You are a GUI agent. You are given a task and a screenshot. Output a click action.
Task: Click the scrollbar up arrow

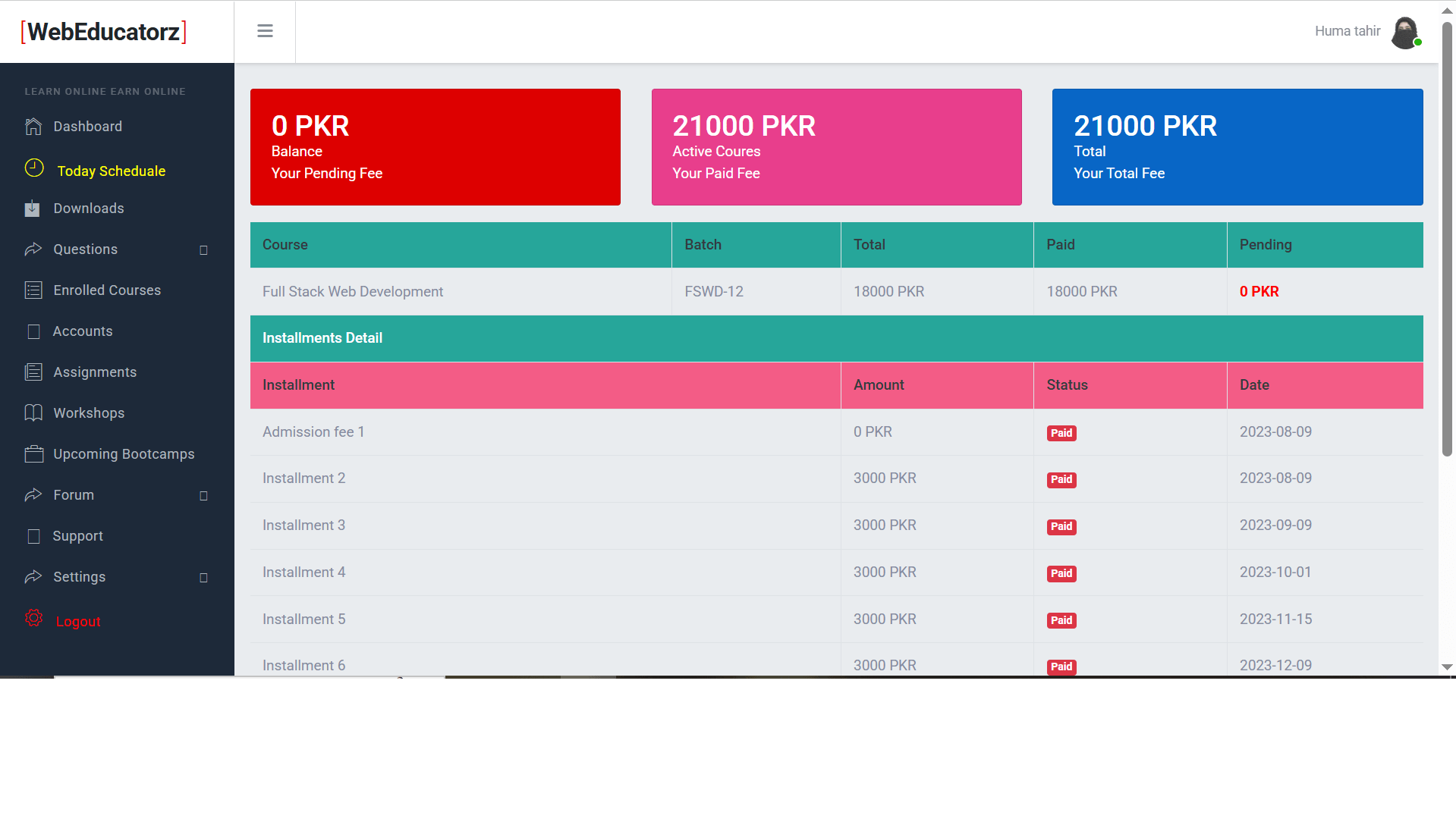tap(1447, 11)
